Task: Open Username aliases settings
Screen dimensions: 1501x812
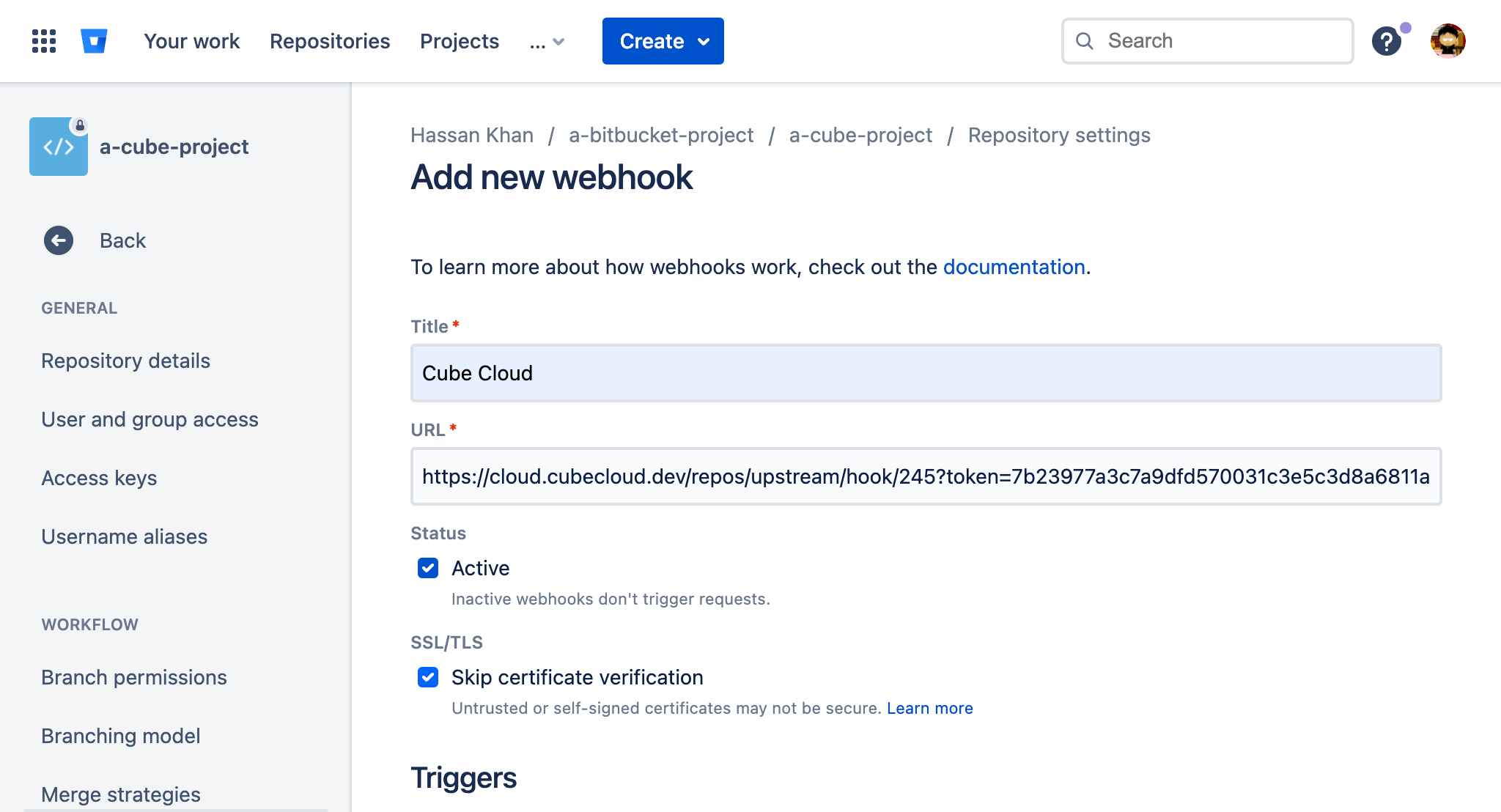Action: click(x=124, y=536)
